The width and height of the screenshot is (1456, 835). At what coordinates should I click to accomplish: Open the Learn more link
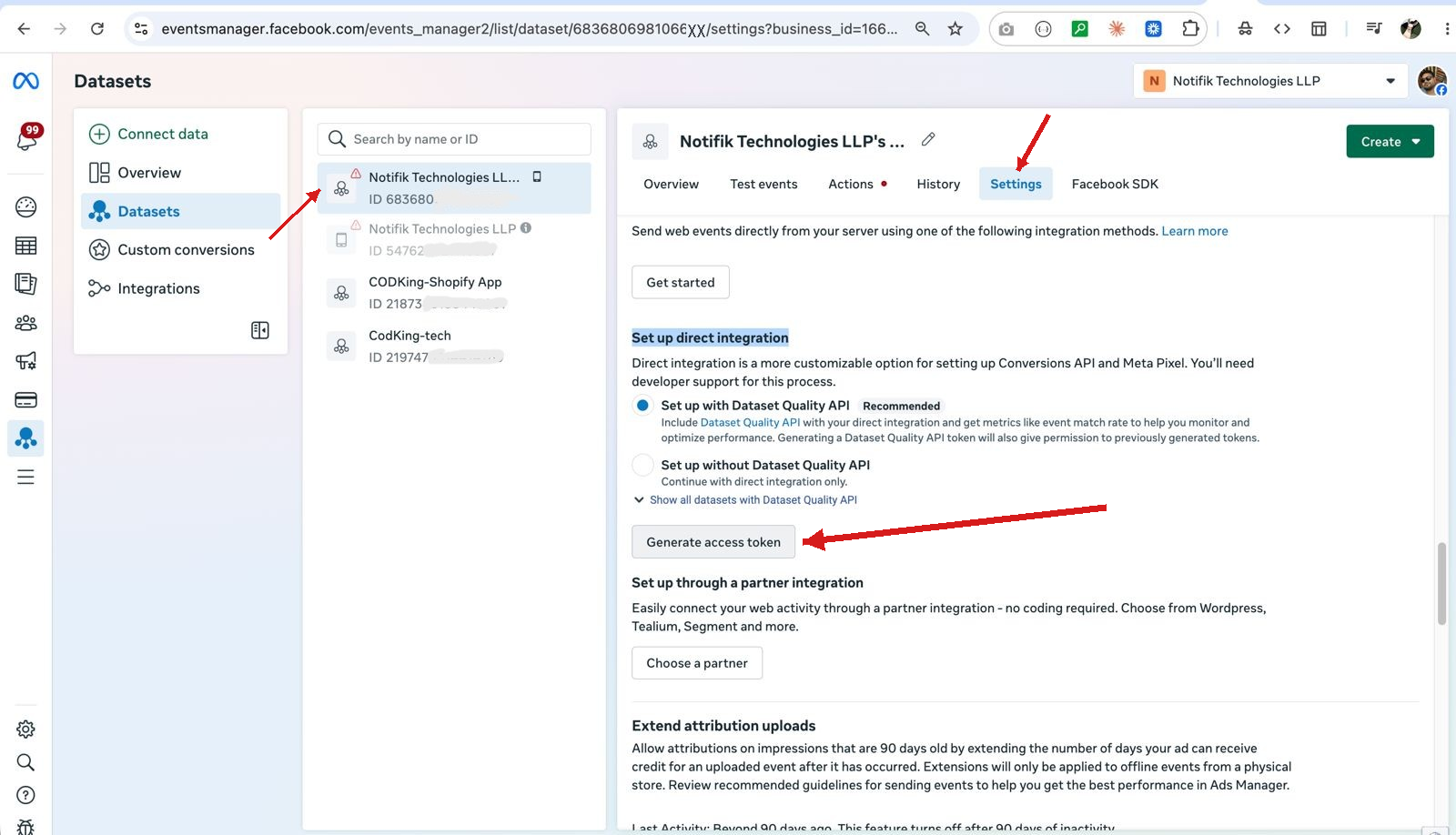click(1195, 231)
